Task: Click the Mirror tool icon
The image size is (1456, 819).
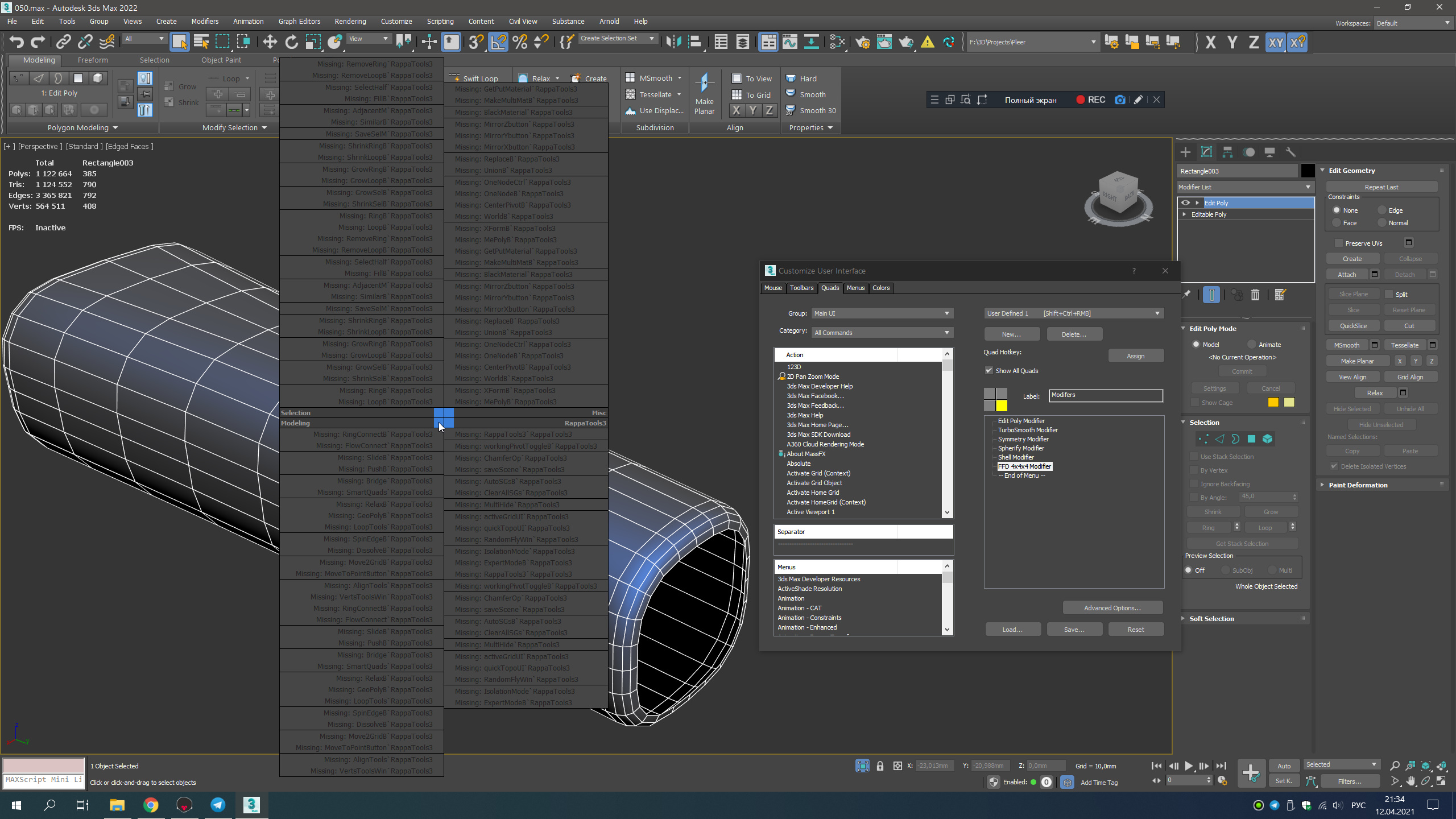Action: (673, 42)
